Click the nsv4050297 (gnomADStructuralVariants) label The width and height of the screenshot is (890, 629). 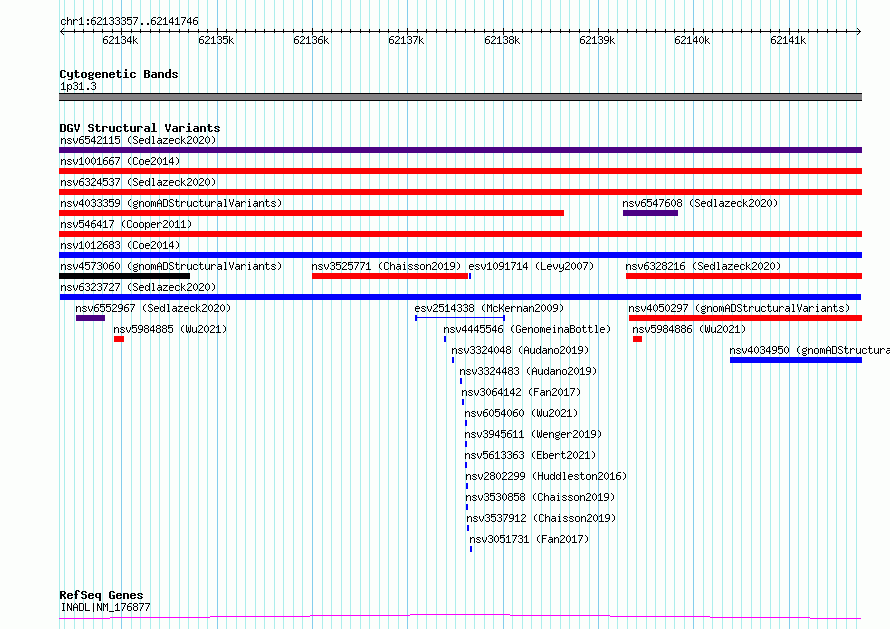pyautogui.click(x=739, y=308)
